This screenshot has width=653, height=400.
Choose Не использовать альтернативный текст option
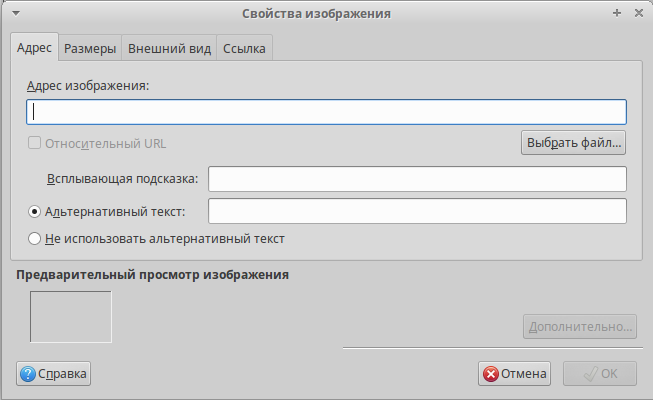coord(35,239)
